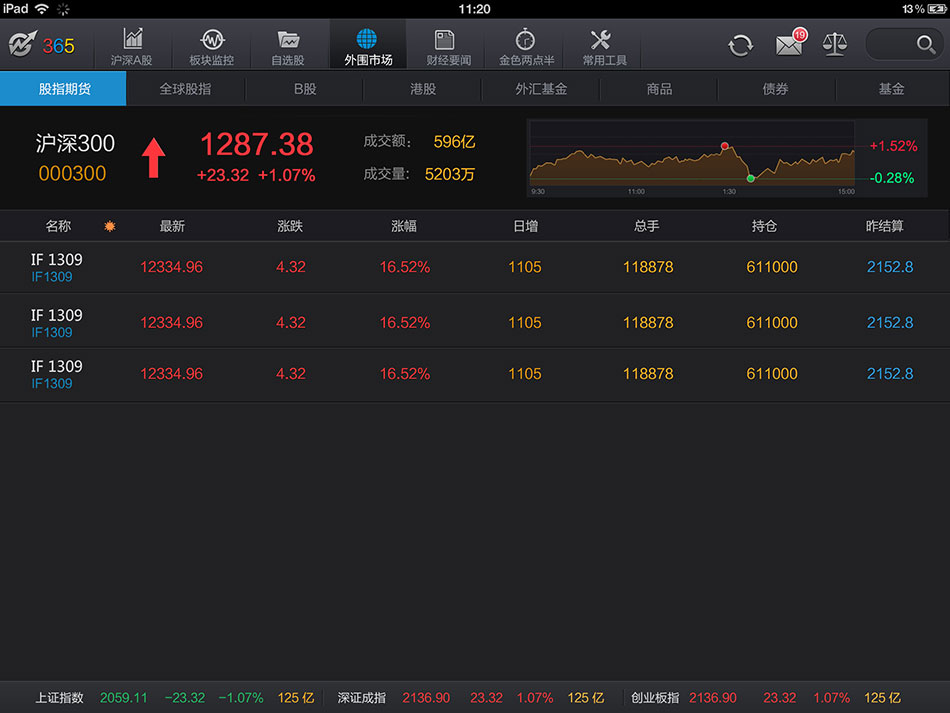Open mail inbox with 19 badge

(x=790, y=43)
